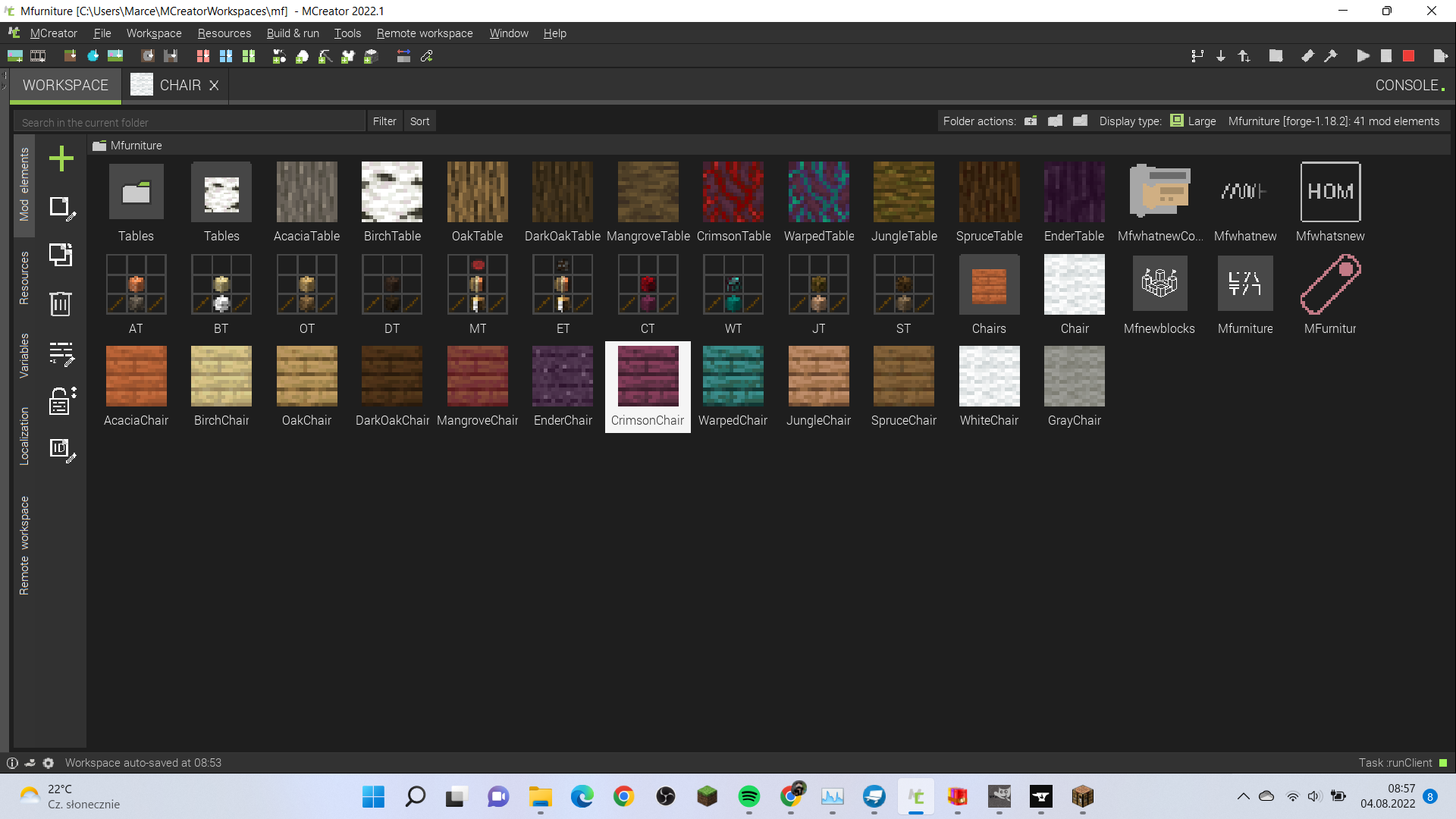The image size is (1456, 819).
Task: Click the add new folder icon
Action: [1031, 121]
